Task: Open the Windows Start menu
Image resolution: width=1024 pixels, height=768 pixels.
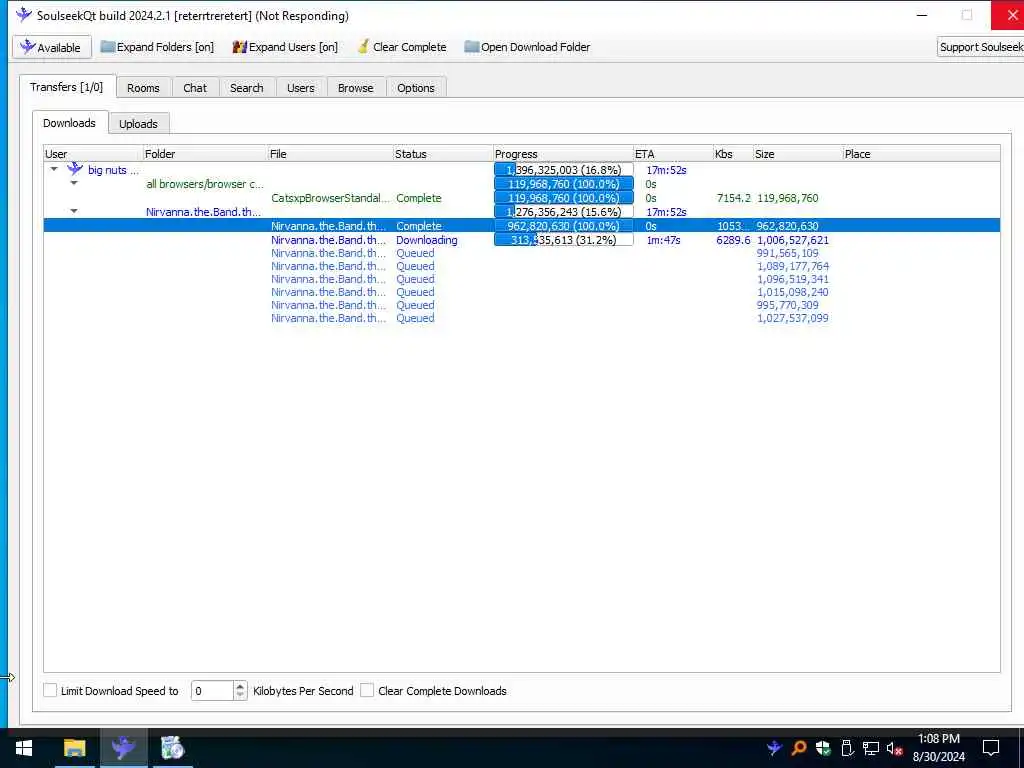Action: pos(24,748)
